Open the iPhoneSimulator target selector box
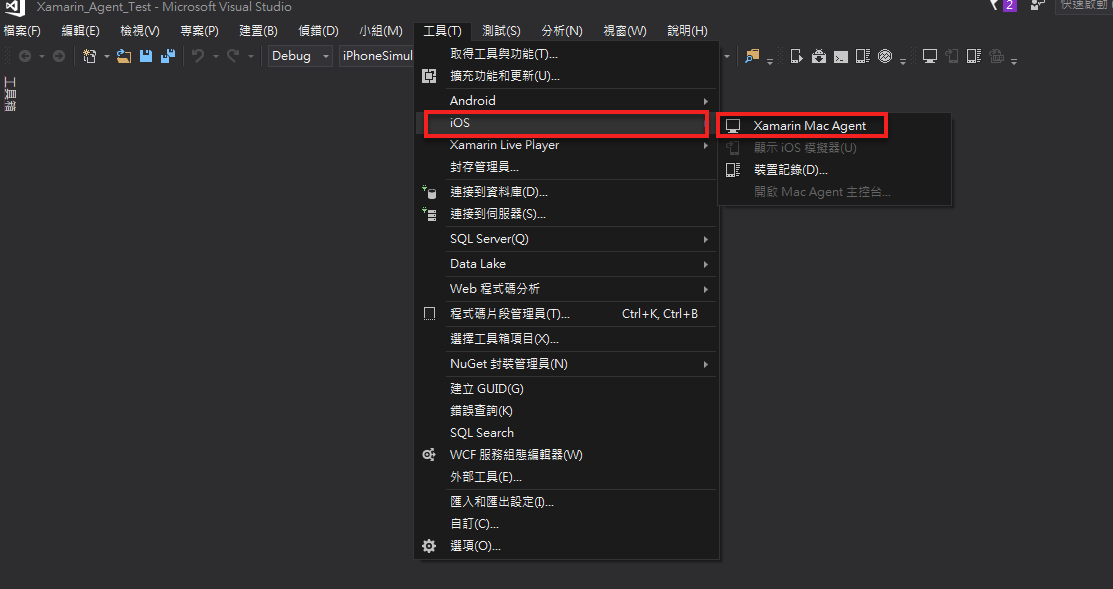1113x589 pixels. click(x=377, y=56)
